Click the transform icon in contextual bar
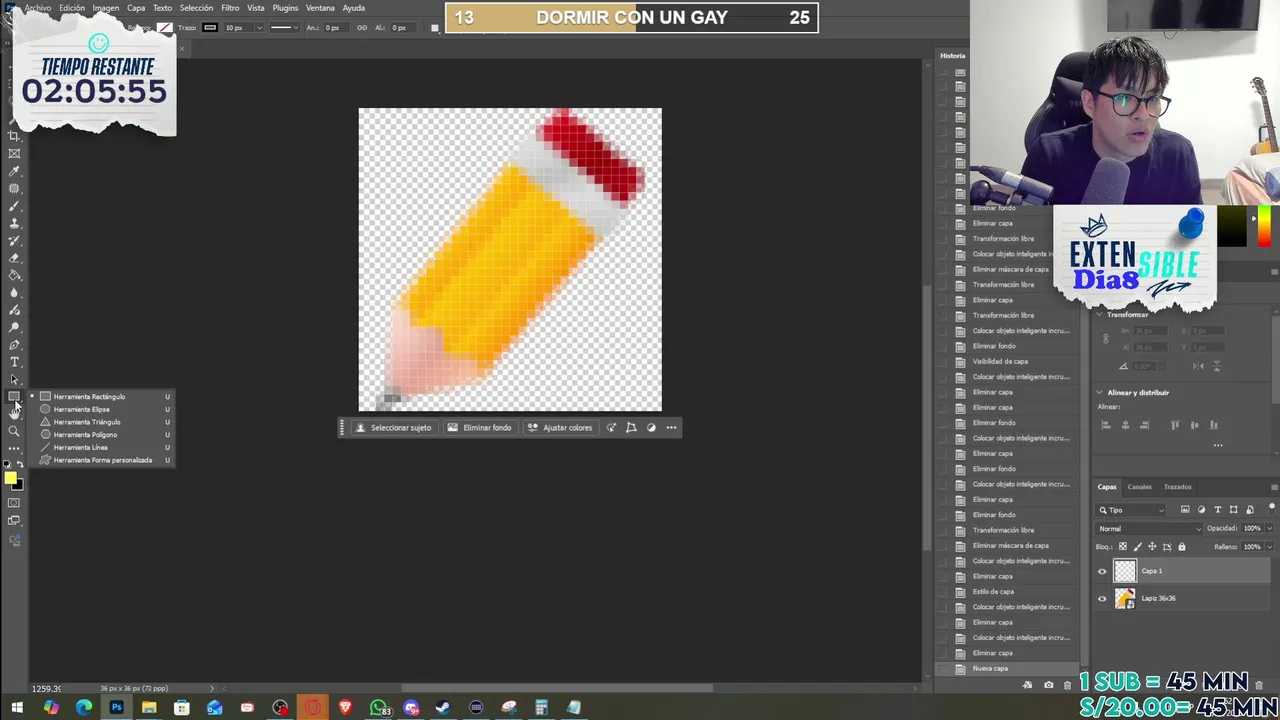1280x720 pixels. click(631, 428)
